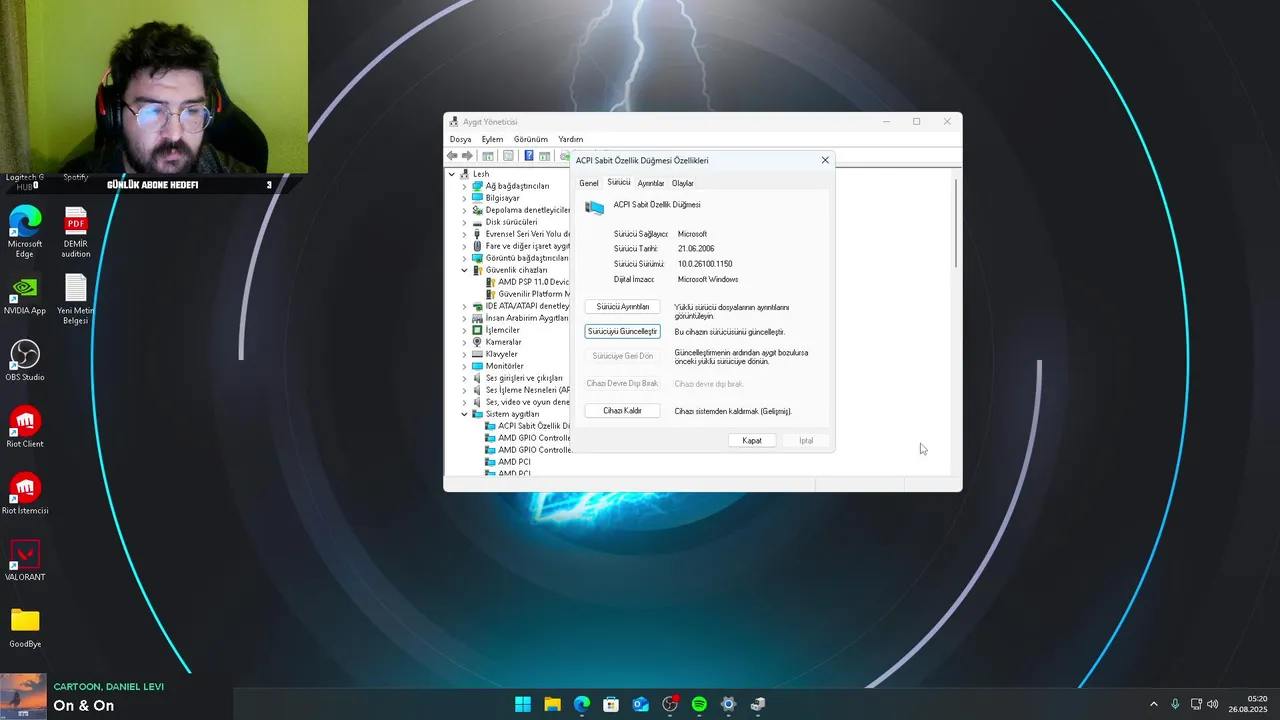This screenshot has width=1280, height=720.
Task: Launch OBS Studio desktop shortcut
Action: coord(25,361)
